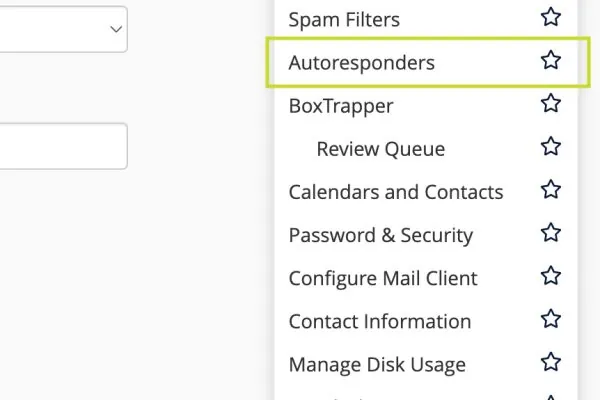
Task: Go to Calendars and Contacts
Action: pos(396,192)
